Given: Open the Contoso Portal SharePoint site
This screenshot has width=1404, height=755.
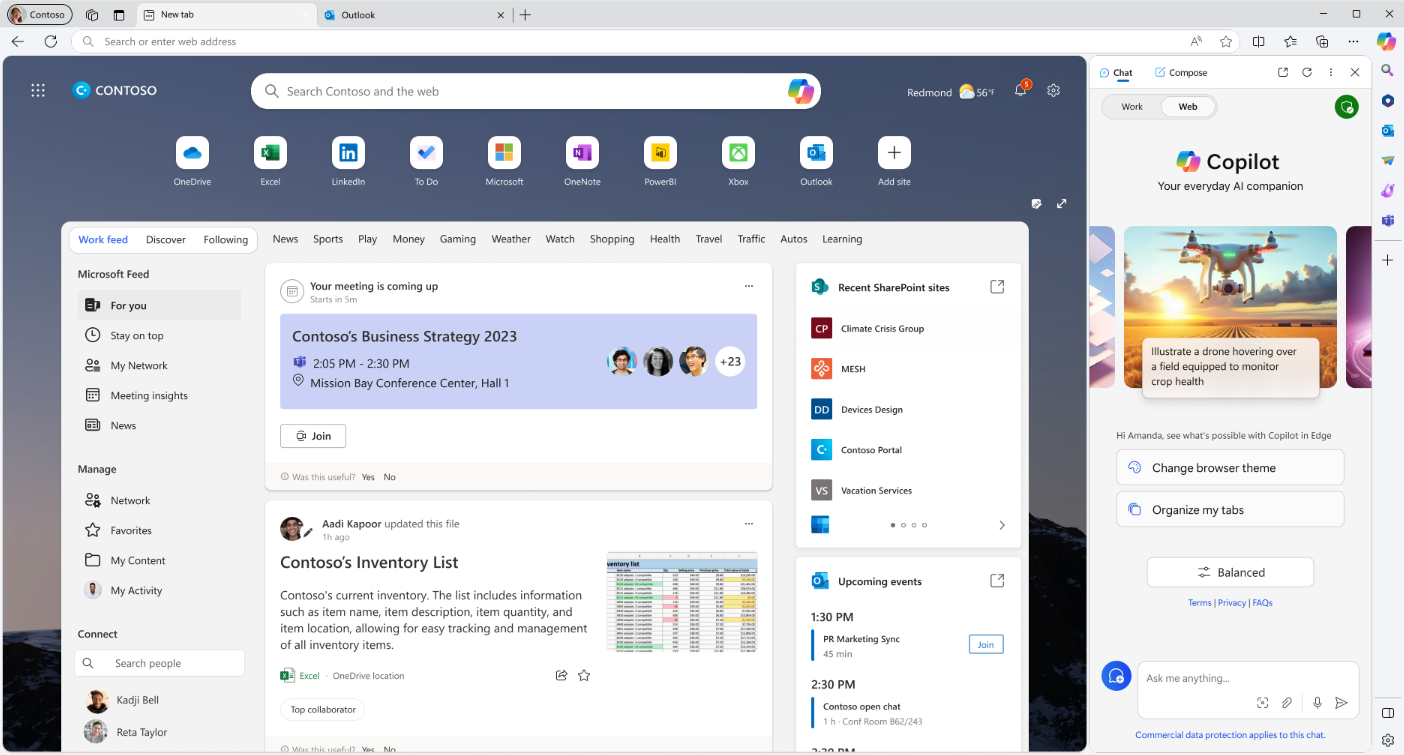Looking at the screenshot, I should [x=857, y=450].
